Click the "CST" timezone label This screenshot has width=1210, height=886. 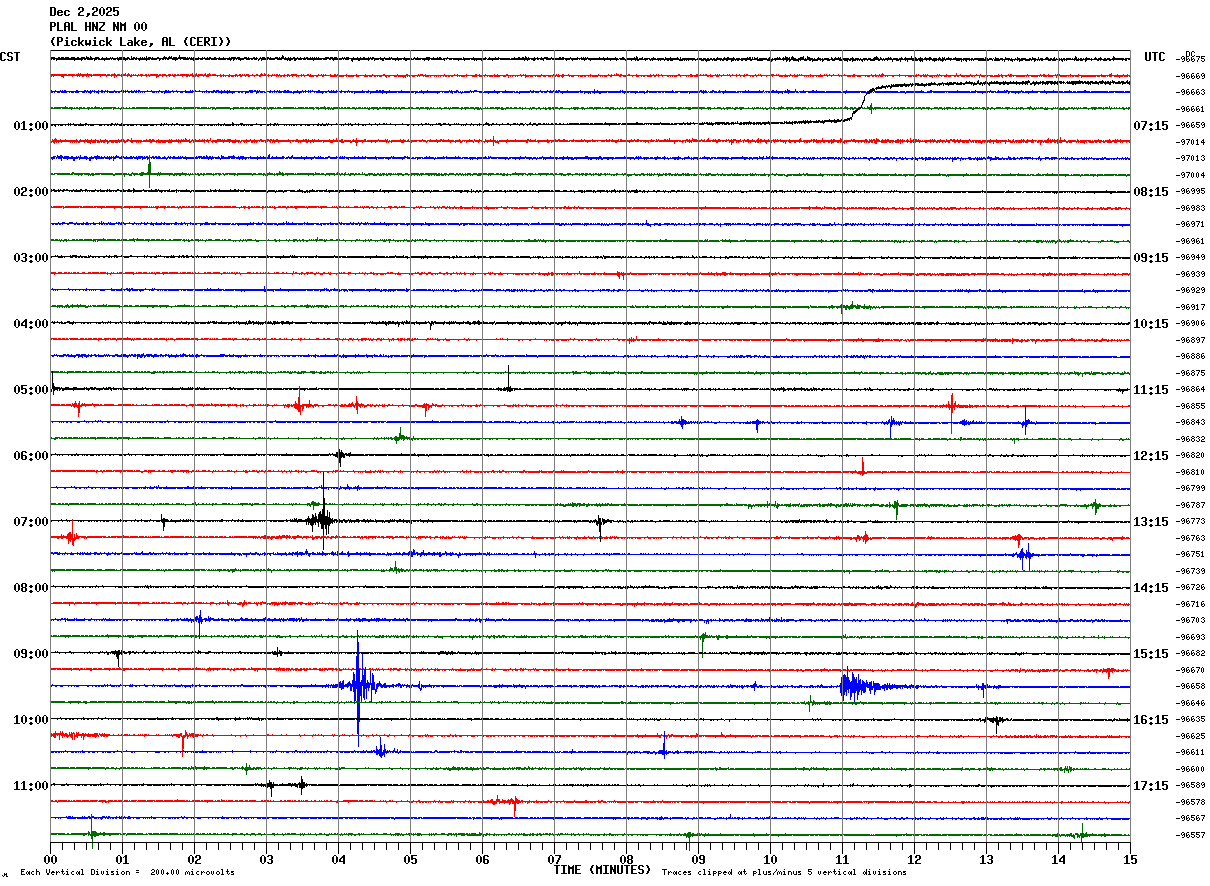tap(10, 57)
